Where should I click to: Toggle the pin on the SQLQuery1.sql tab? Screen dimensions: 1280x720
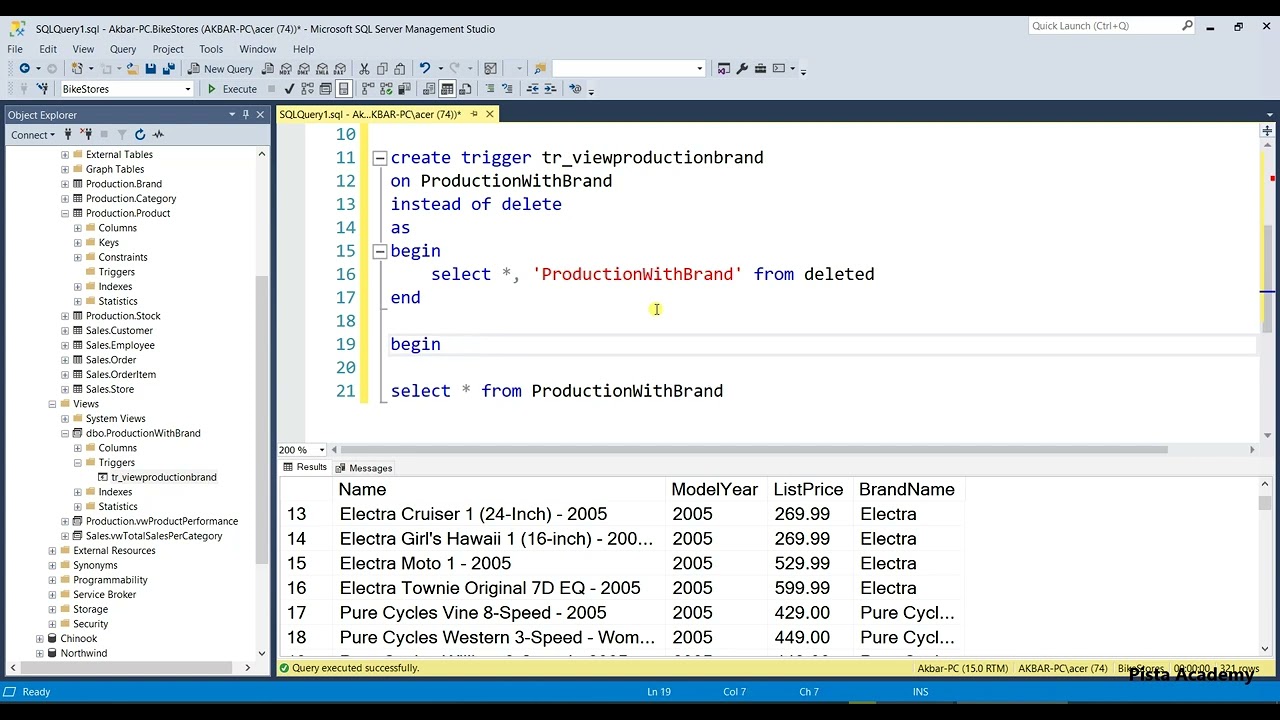pyautogui.click(x=474, y=114)
